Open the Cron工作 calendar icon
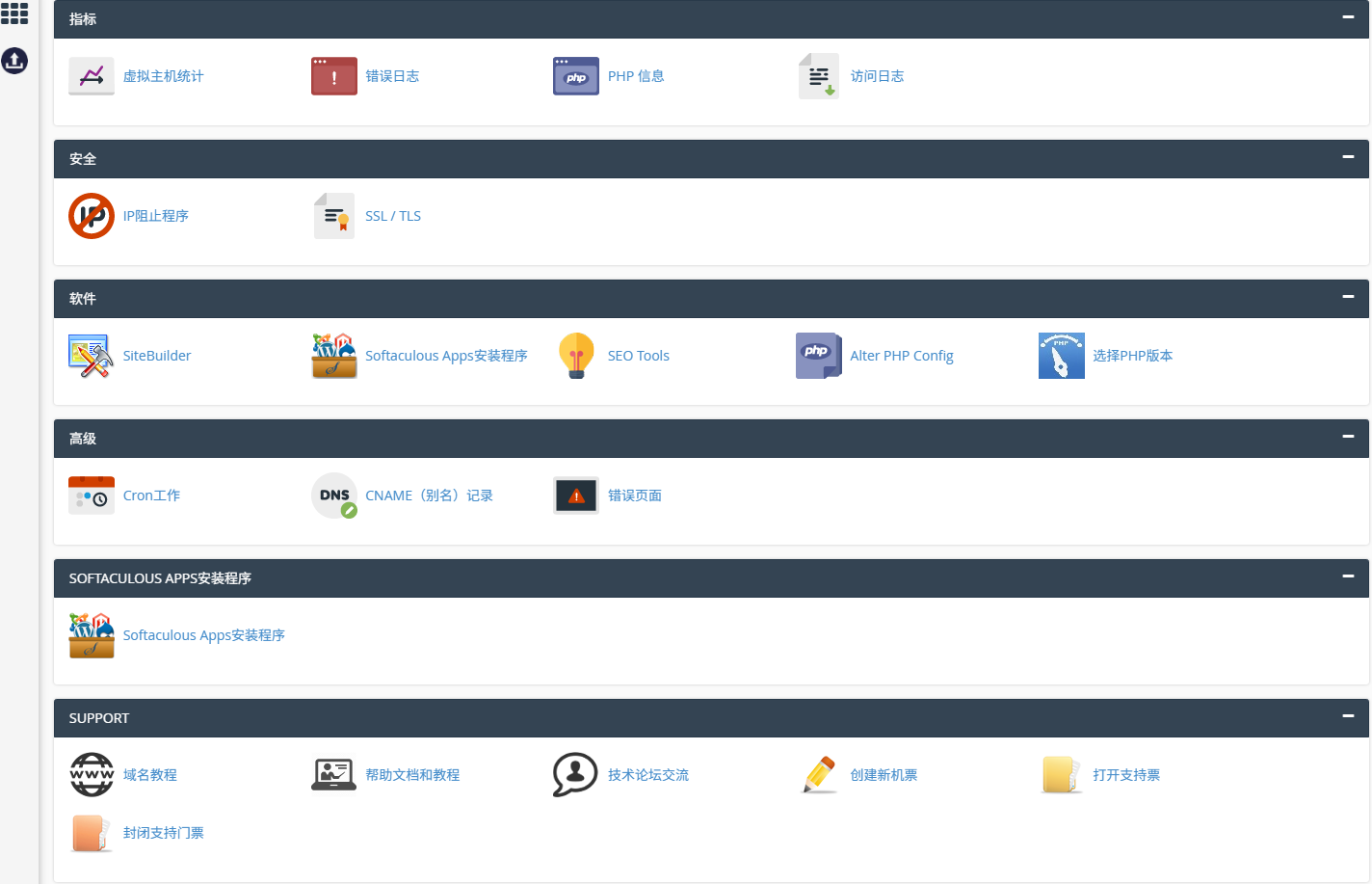Screen dimensions: 1372x884 pos(92,496)
